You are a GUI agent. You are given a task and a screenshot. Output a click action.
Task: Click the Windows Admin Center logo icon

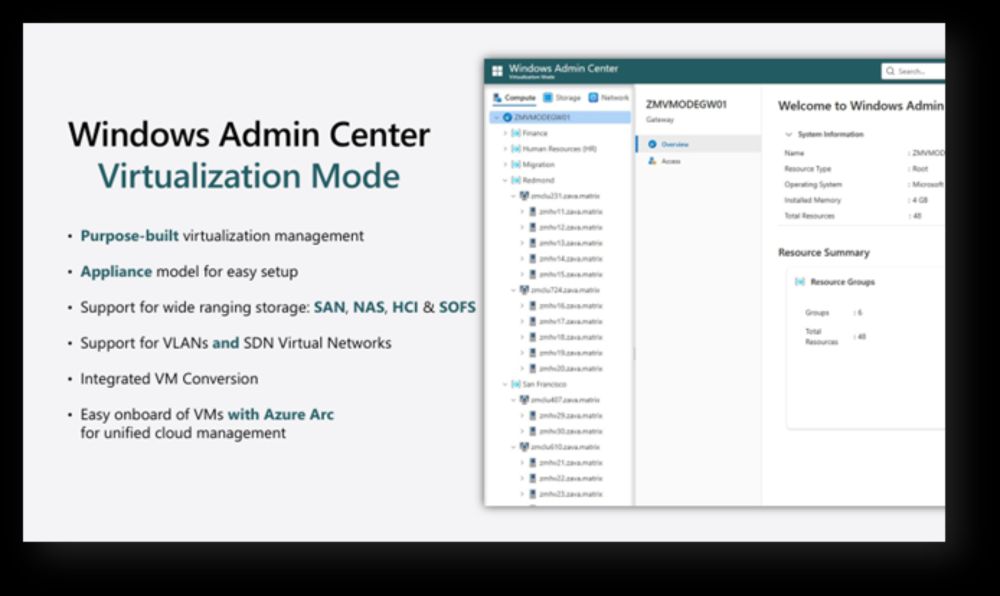click(497, 71)
